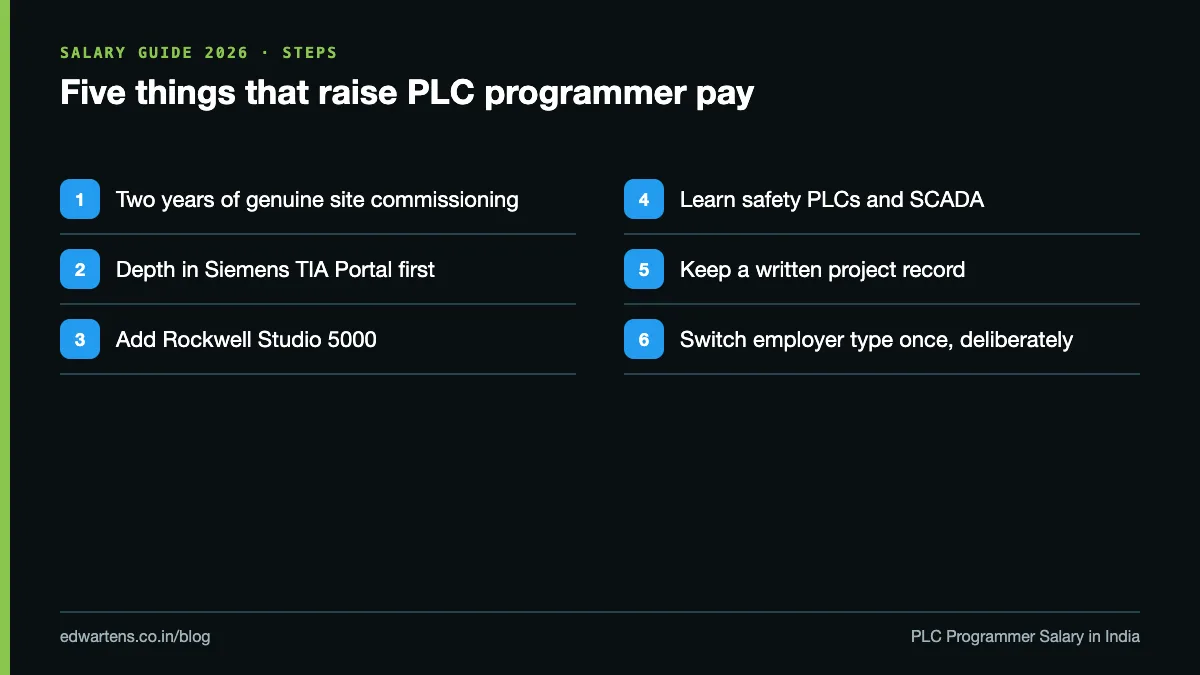
Task: Click the number 5 step badge
Action: point(644,269)
